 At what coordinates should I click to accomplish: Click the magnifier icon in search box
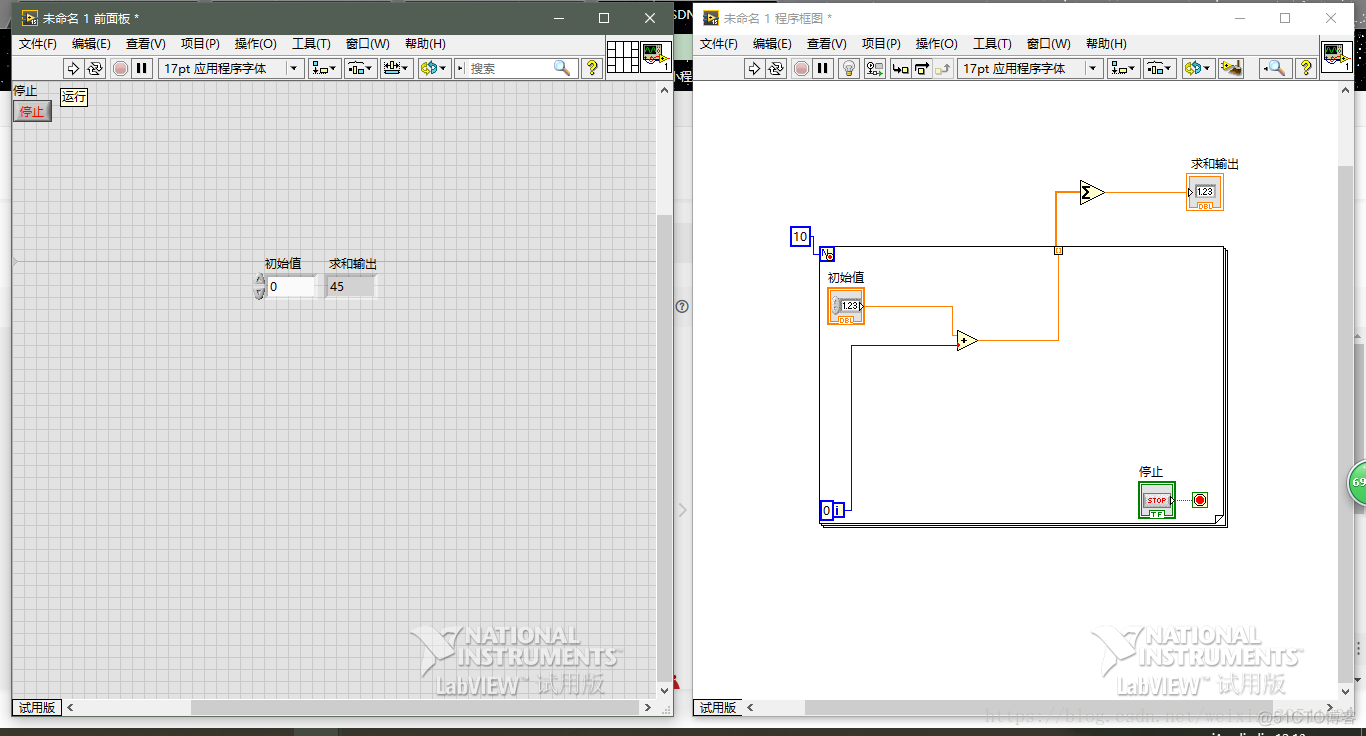(562, 68)
